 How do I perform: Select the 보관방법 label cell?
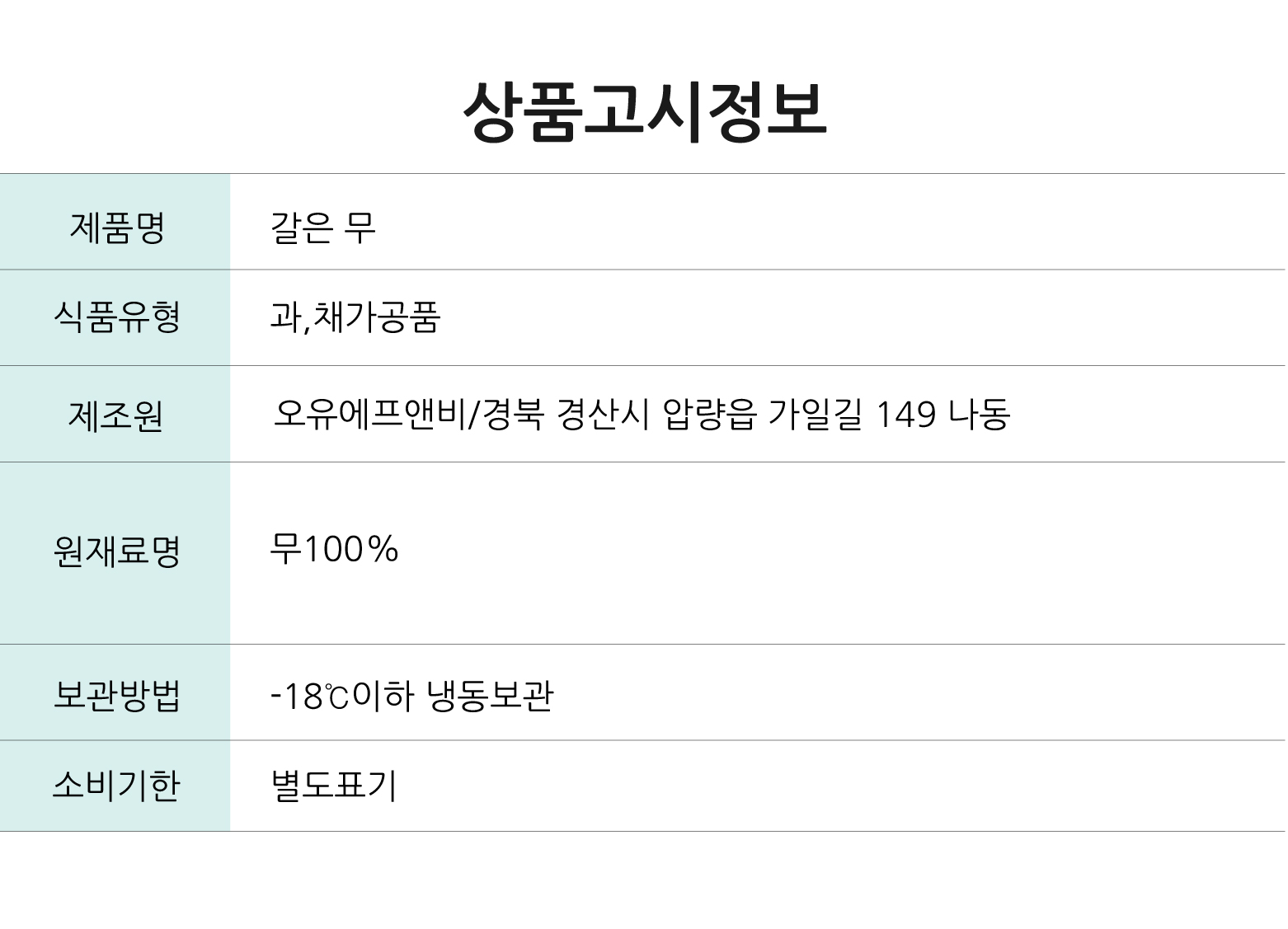pyautogui.click(x=115, y=692)
